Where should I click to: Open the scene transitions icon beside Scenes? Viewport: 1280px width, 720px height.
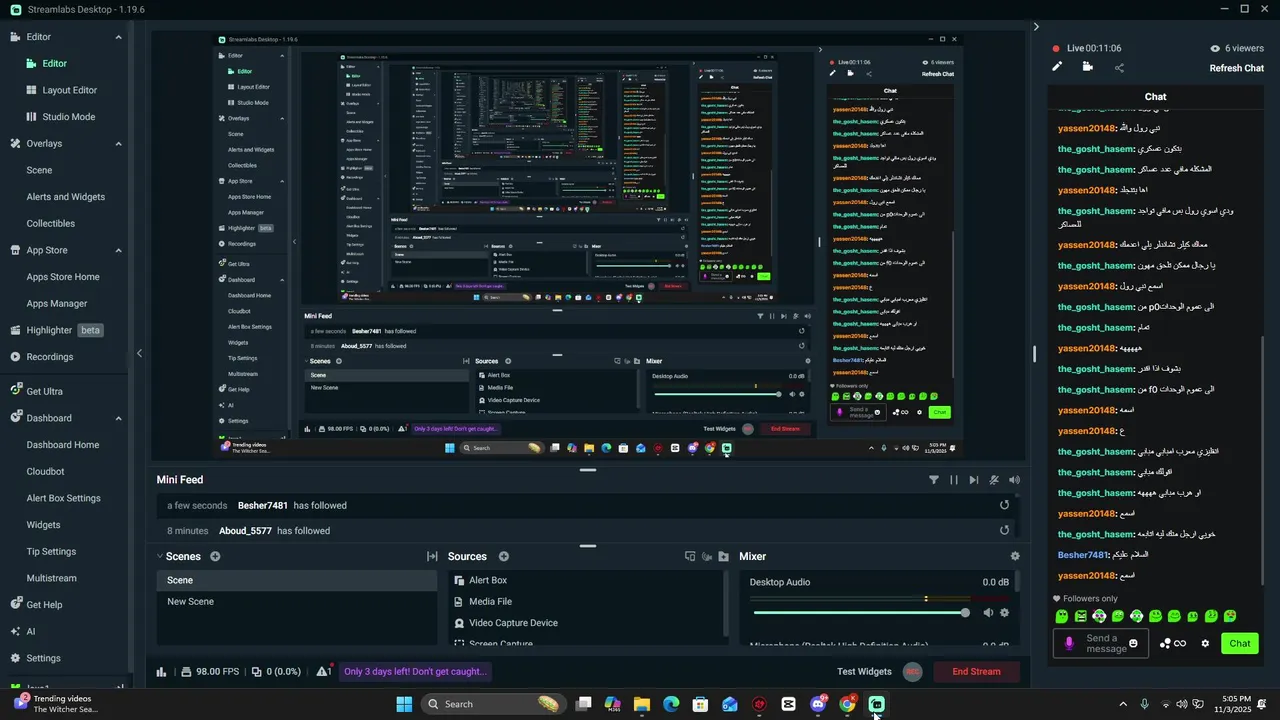[x=432, y=557]
